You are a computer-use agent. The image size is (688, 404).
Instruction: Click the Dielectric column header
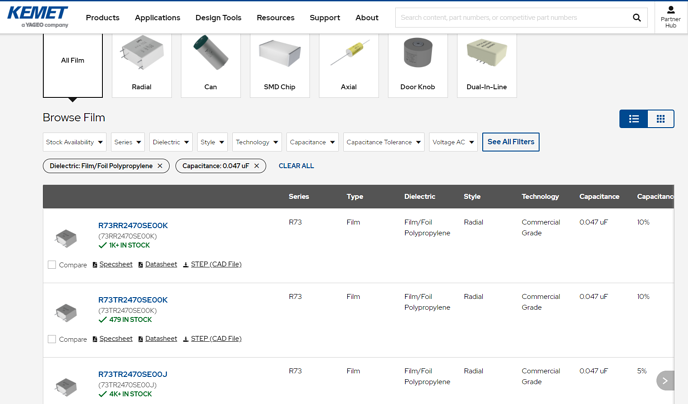point(420,197)
